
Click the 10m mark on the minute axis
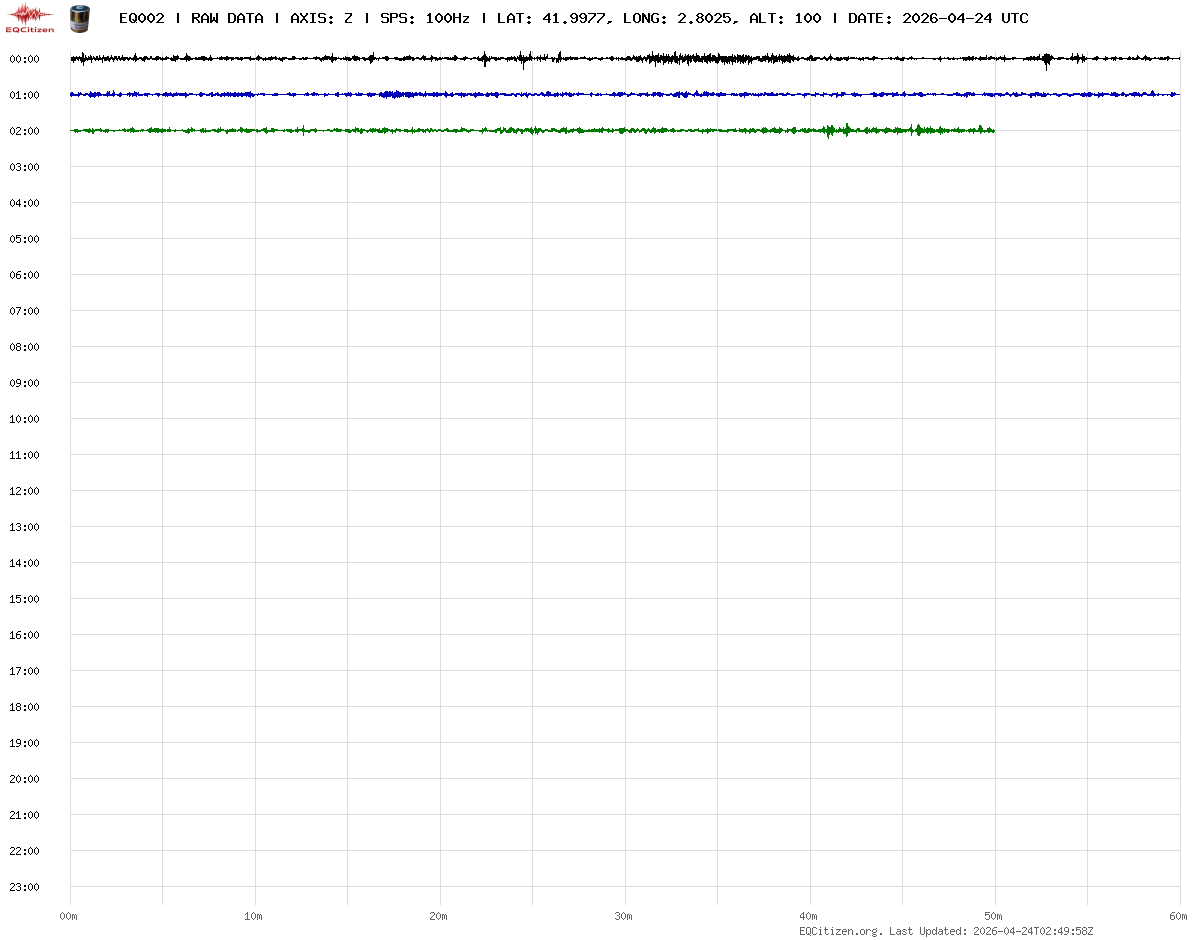pyautogui.click(x=254, y=916)
